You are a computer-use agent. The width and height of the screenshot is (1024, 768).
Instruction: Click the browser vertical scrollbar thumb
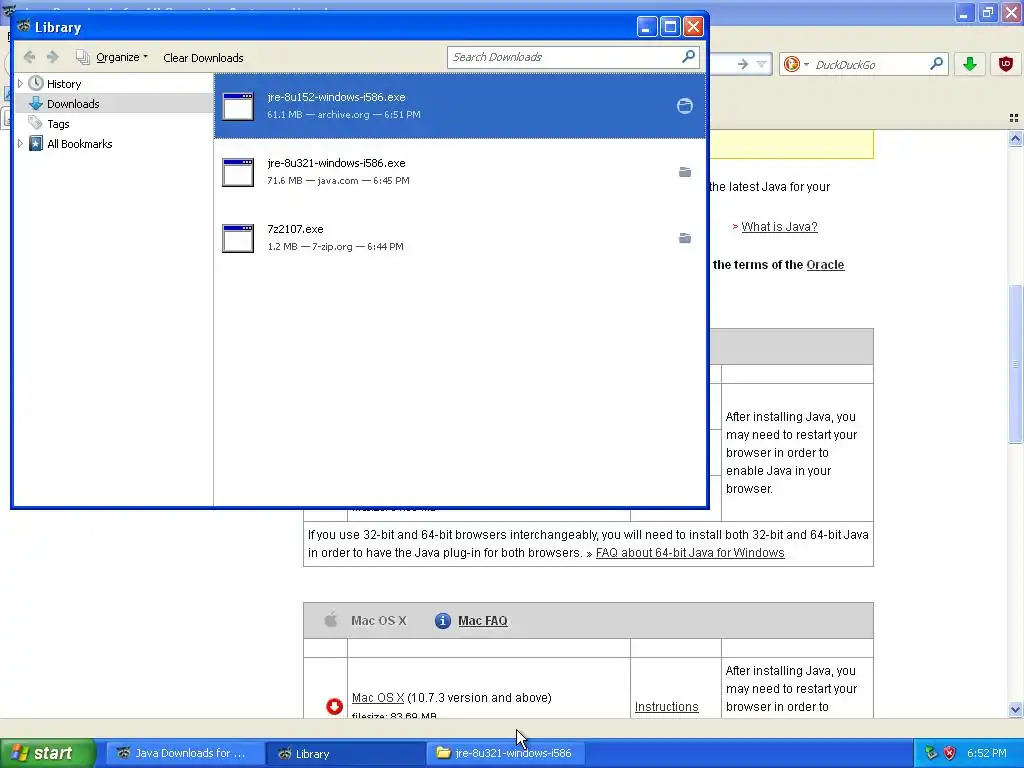point(1015,364)
